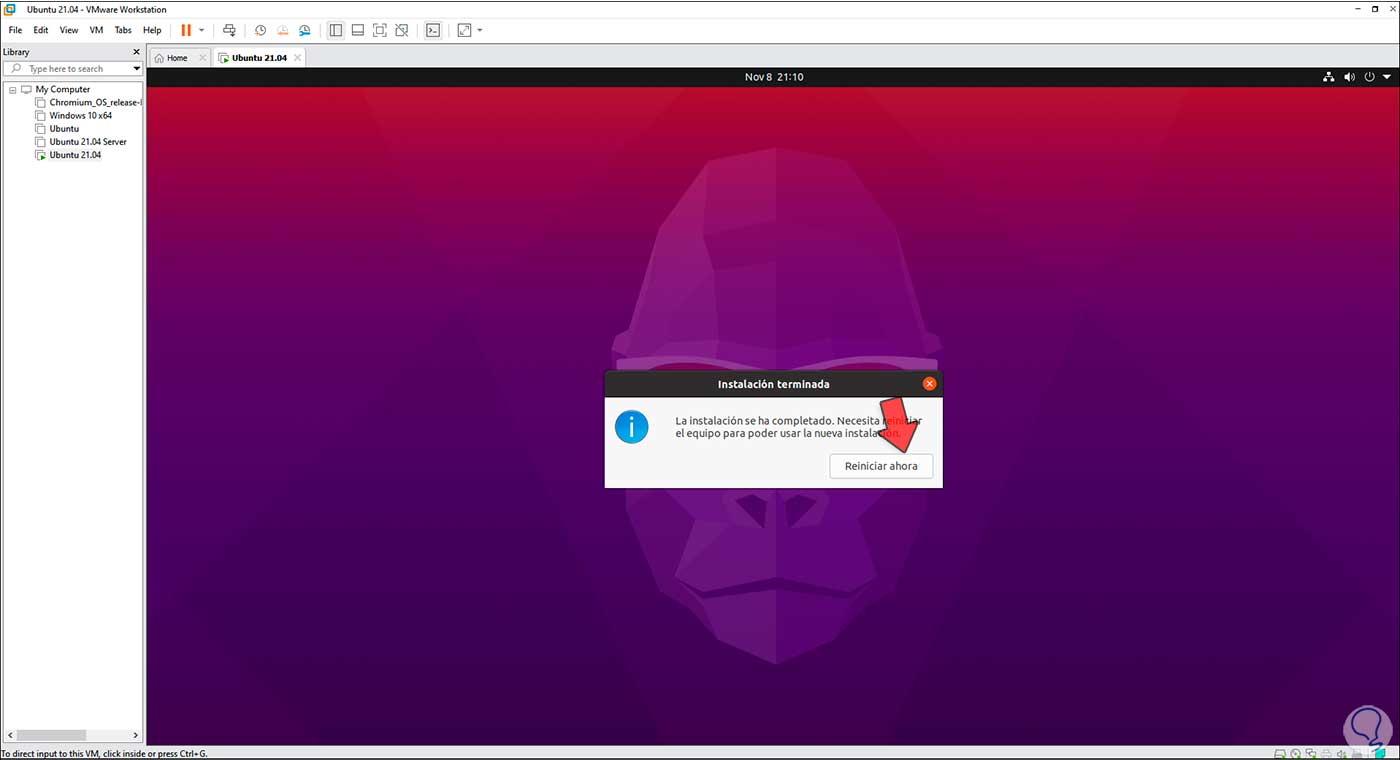Viewport: 1400px width, 760px height.
Task: Open the Ubuntu system menu arrow
Action: (1387, 77)
